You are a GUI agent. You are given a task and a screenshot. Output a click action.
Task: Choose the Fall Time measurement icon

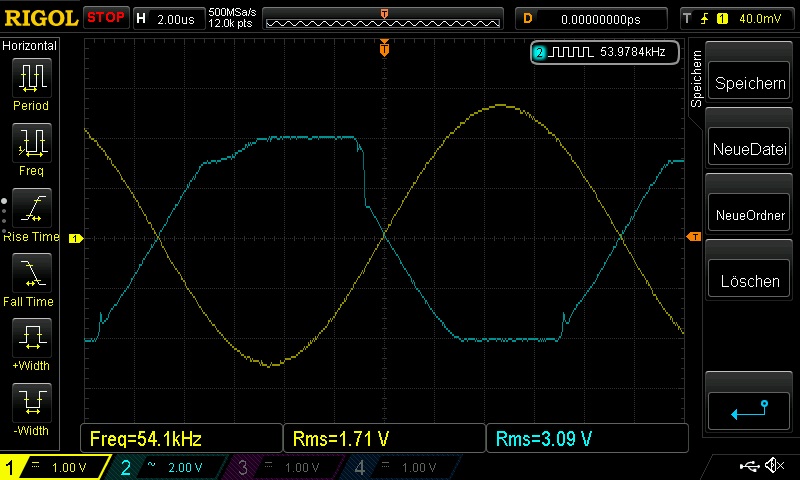click(x=32, y=273)
